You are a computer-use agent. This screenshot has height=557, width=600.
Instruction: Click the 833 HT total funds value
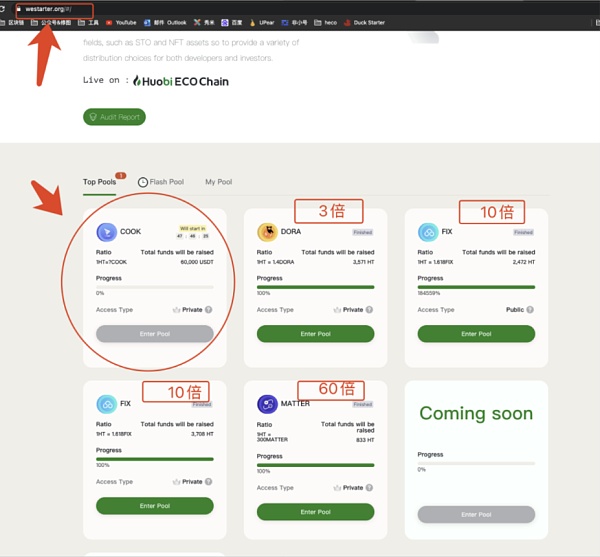click(365, 440)
